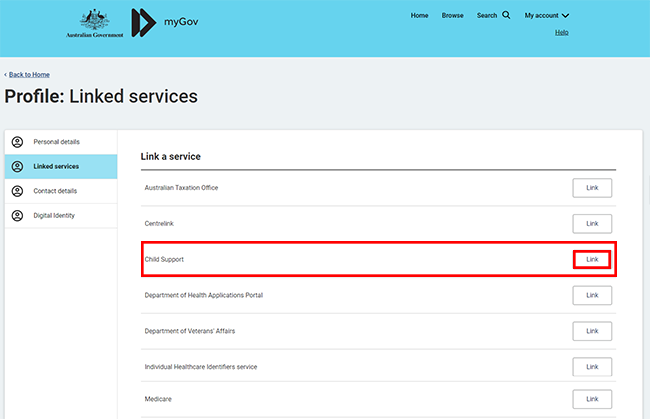The width and height of the screenshot is (650, 419).
Task: Click the Medicare label
Action: coord(158,399)
